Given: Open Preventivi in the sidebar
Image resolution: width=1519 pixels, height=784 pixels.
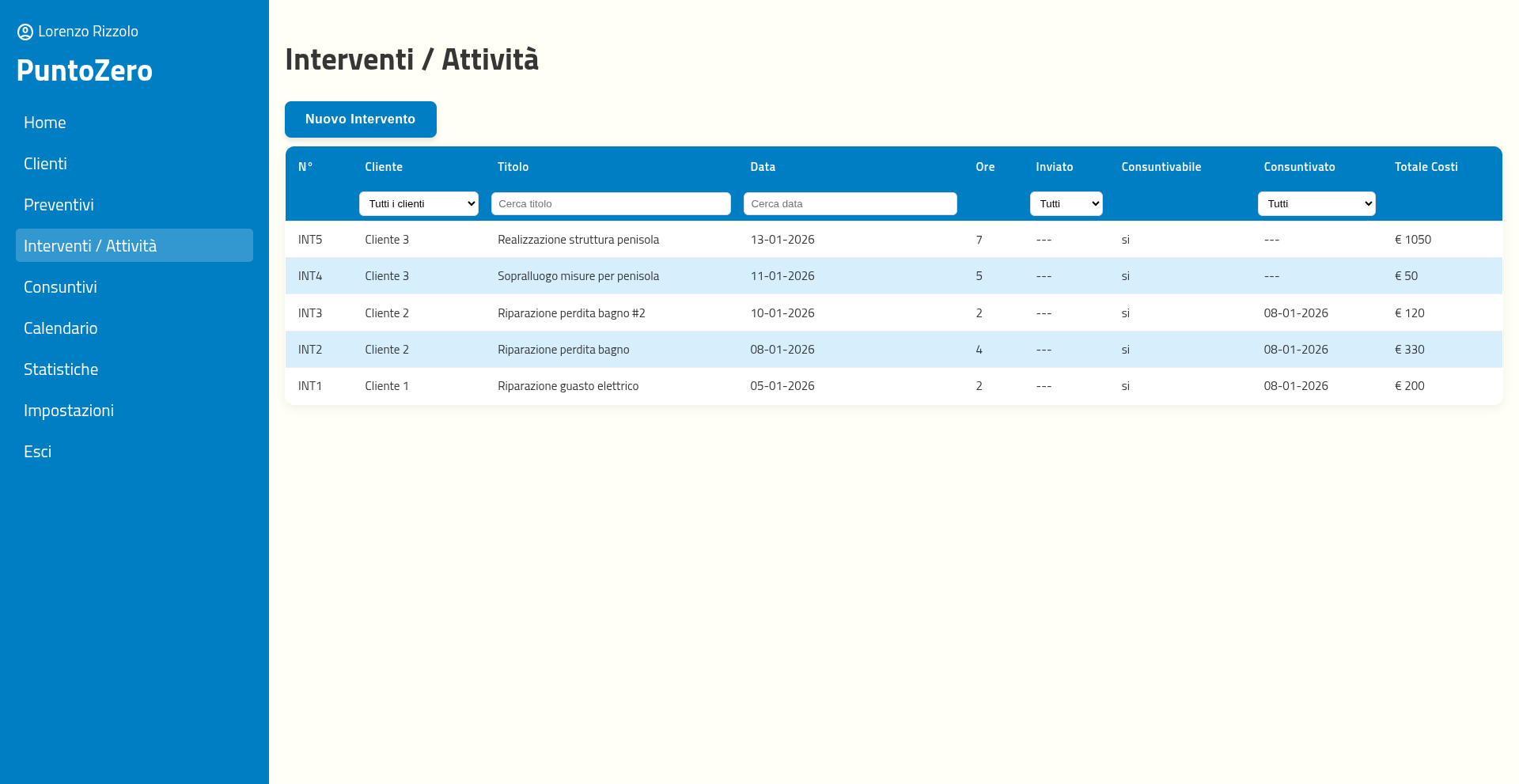Looking at the screenshot, I should point(59,205).
